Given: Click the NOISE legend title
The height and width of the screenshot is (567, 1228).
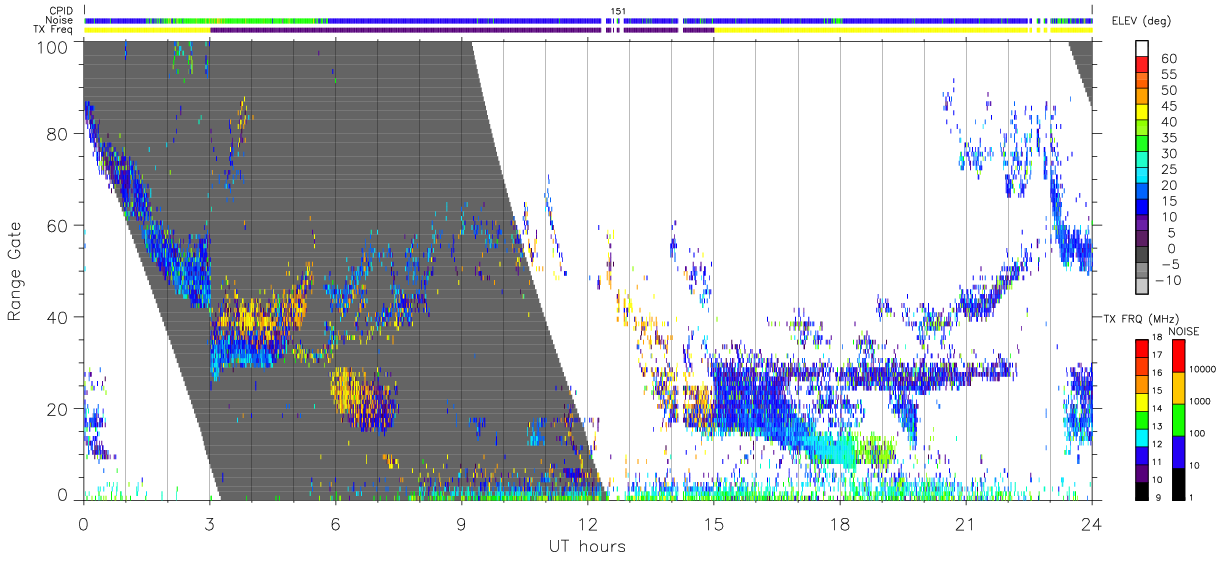Looking at the screenshot, I should [x=1184, y=331].
